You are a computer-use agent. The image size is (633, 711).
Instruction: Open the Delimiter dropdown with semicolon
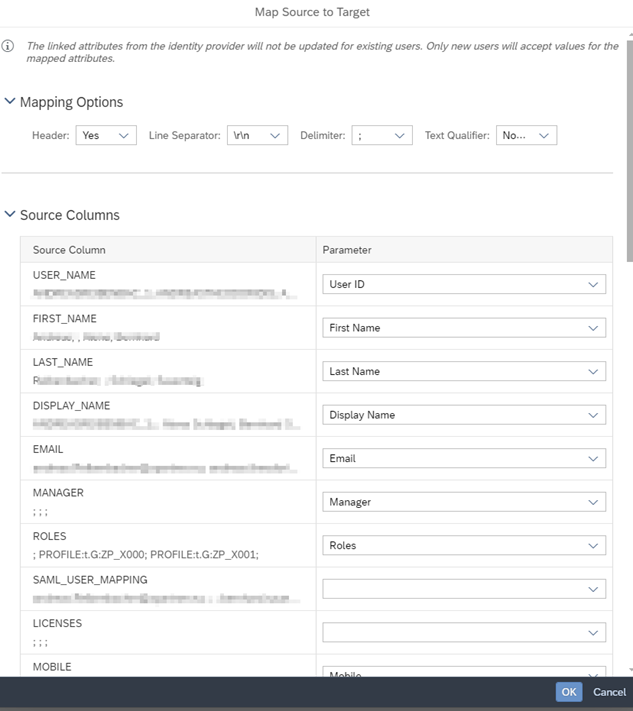tap(382, 135)
